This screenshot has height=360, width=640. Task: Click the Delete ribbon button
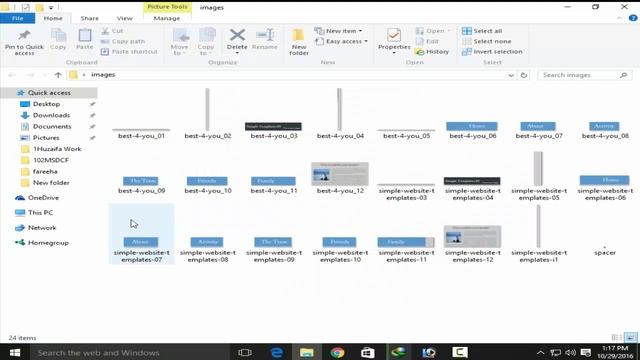pos(237,41)
